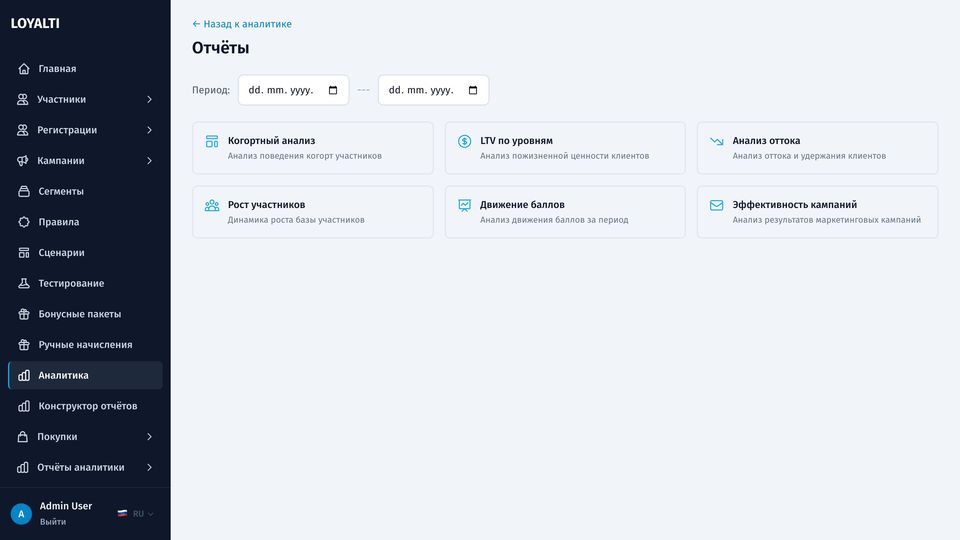Select the Сценарии menu item
The height and width of the screenshot is (540, 960).
(x=85, y=252)
